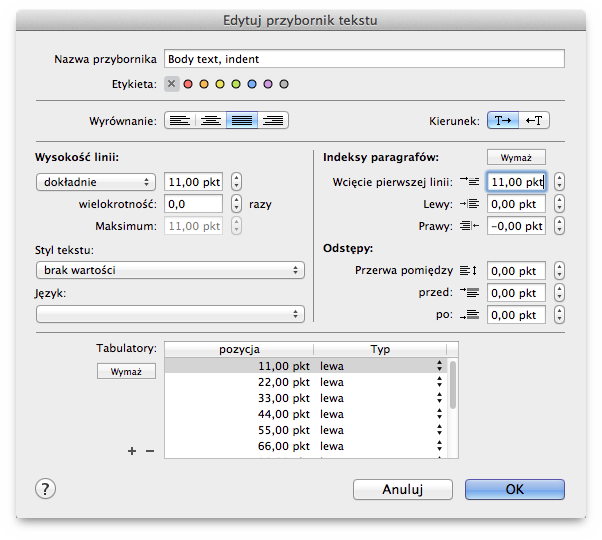Screen dimensions: 602x540
Task: Choose the blue label color
Action: click(x=252, y=84)
